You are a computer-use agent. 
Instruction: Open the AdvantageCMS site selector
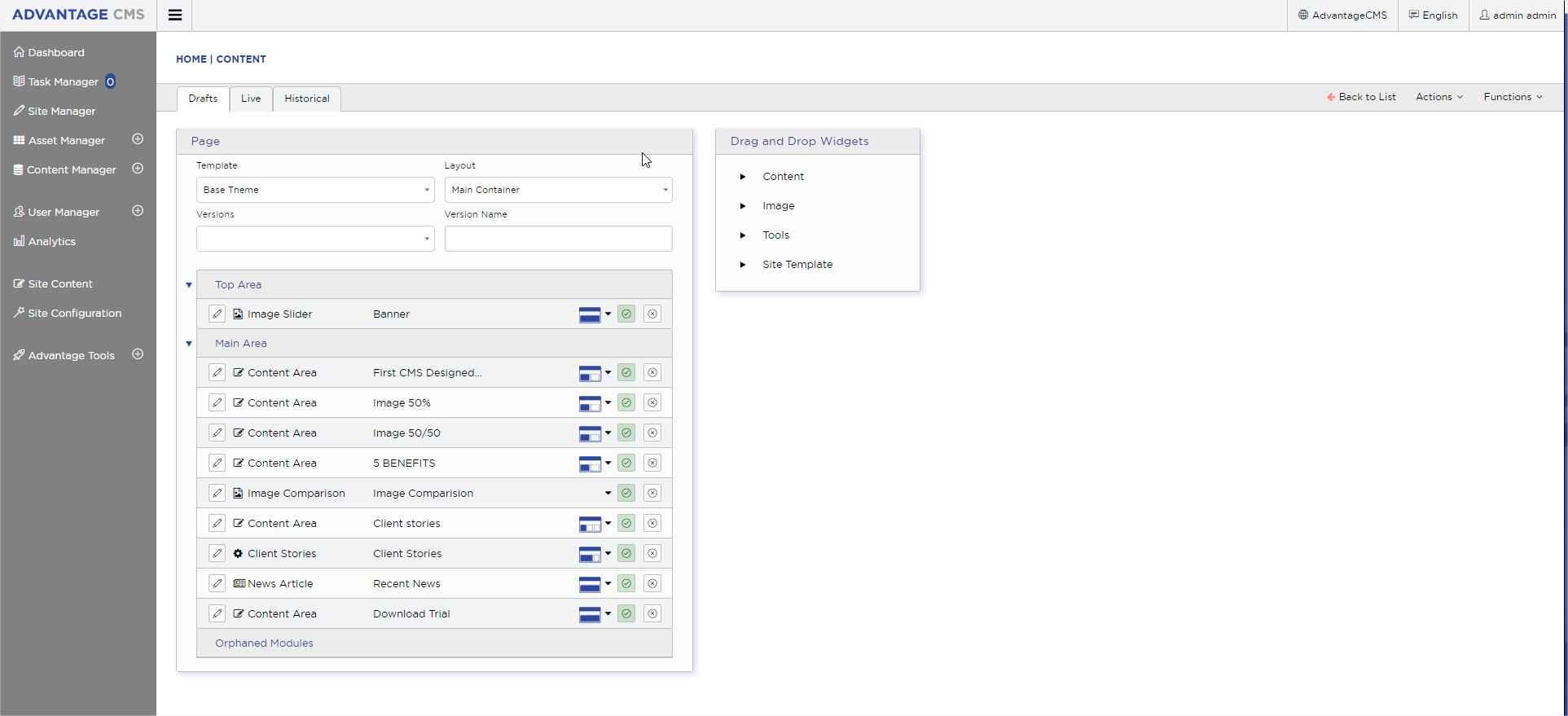pyautogui.click(x=1342, y=15)
